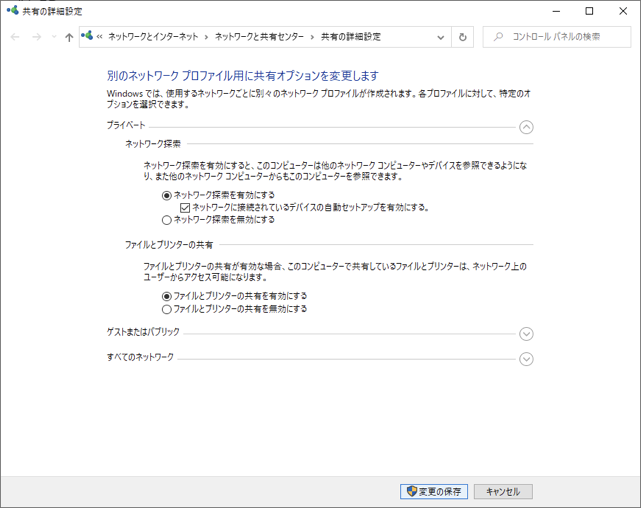Click the ファイルとプリンターの共有 heading
The image size is (641, 508).
pos(169,245)
